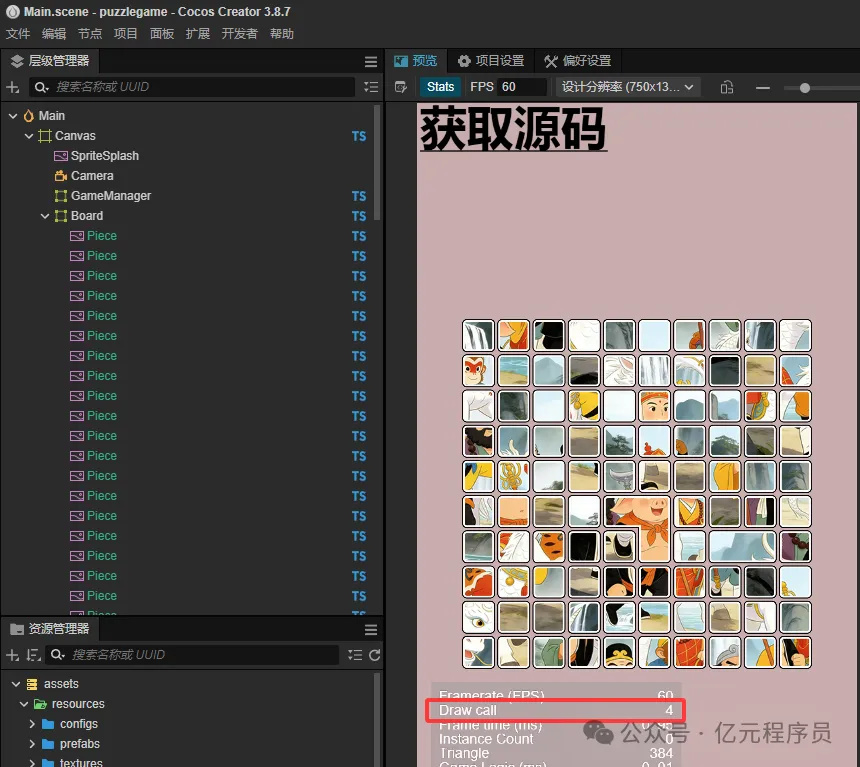The width and height of the screenshot is (860, 767).
Task: Click the collapse-all icon in the Hierarchy toolbar
Action: tap(371, 88)
